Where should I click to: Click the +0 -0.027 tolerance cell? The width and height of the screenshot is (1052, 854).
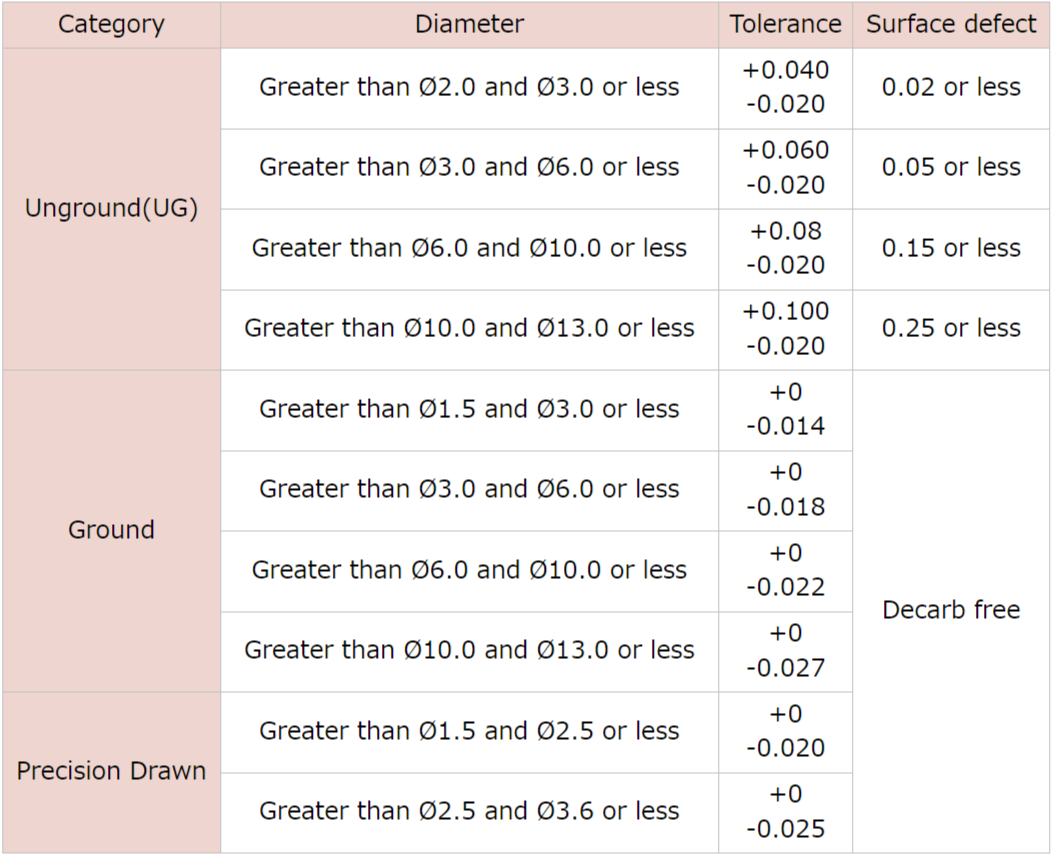click(x=785, y=650)
